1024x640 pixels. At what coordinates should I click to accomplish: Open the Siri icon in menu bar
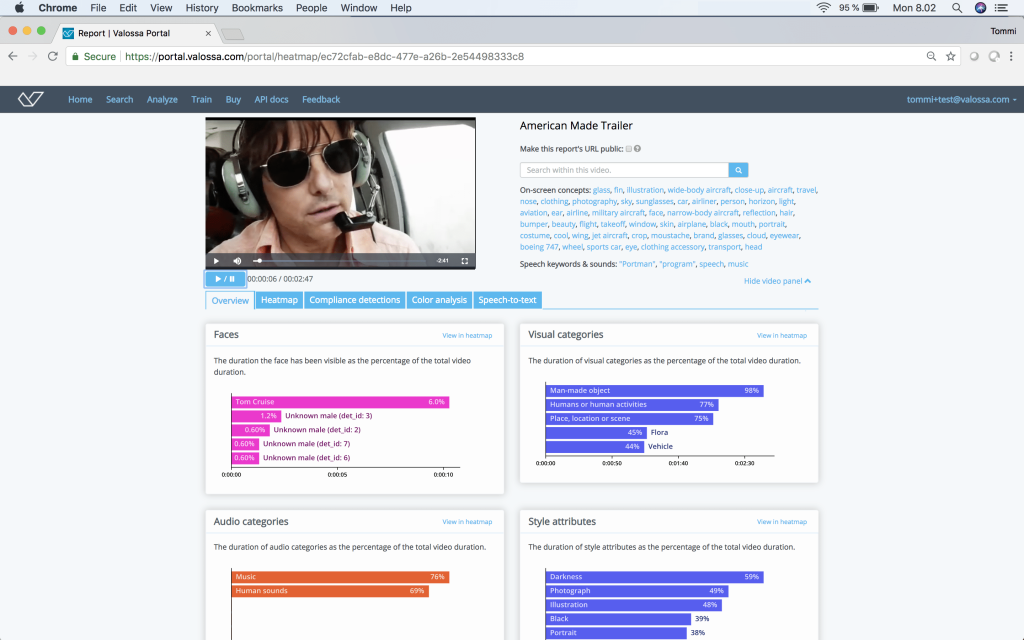pyautogui.click(x=980, y=8)
